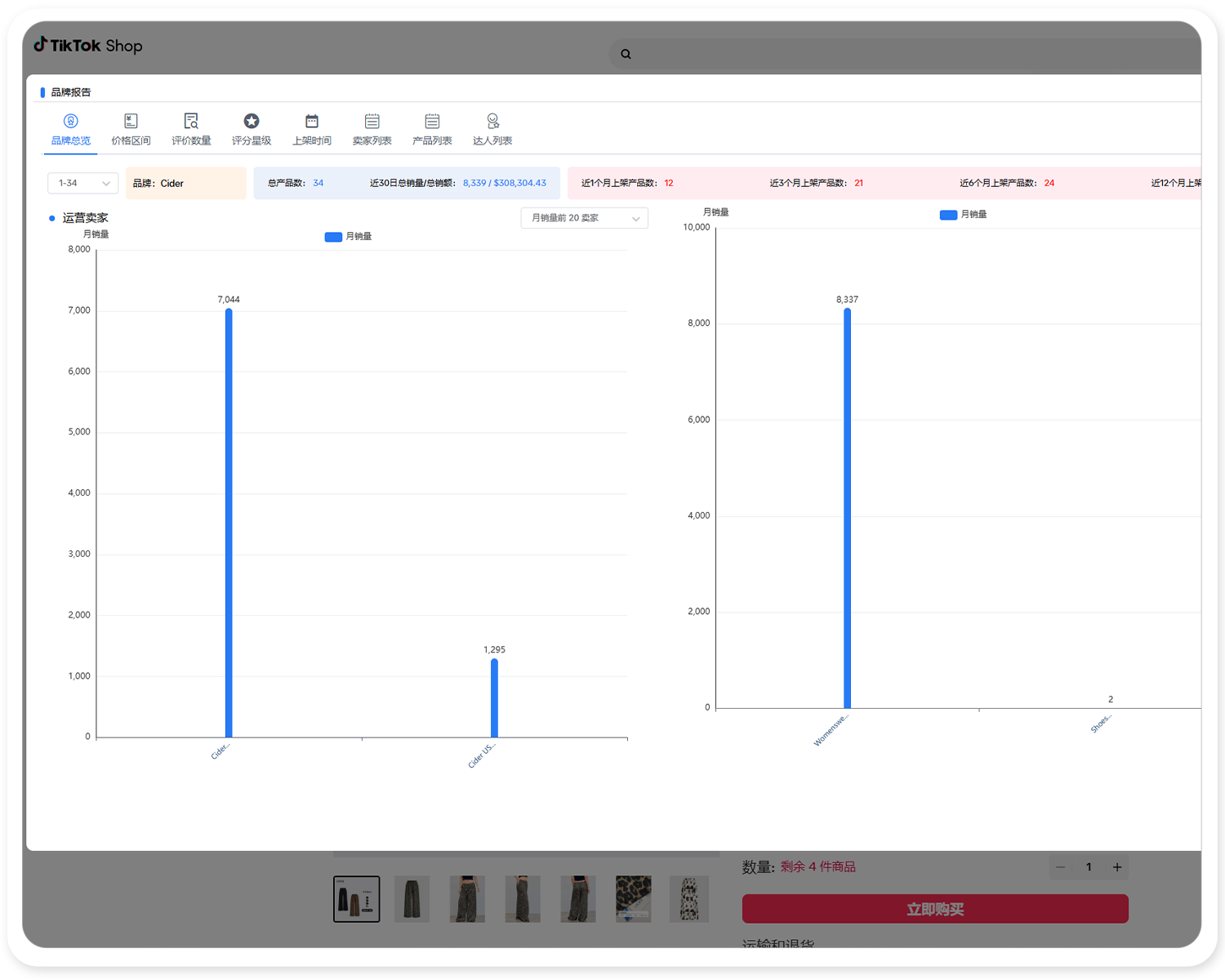Toggle 月销量 legend in right chart

tap(963, 215)
